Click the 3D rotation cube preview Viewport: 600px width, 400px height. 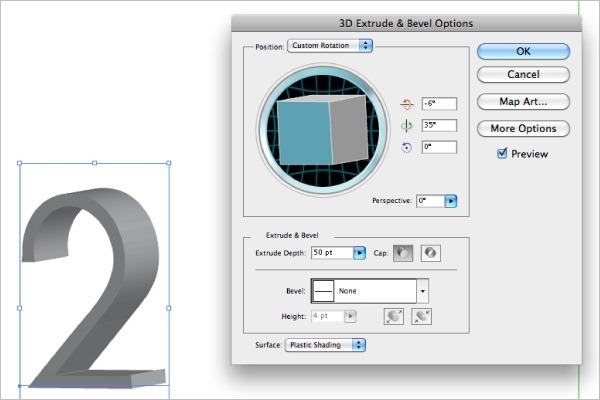[x=322, y=129]
